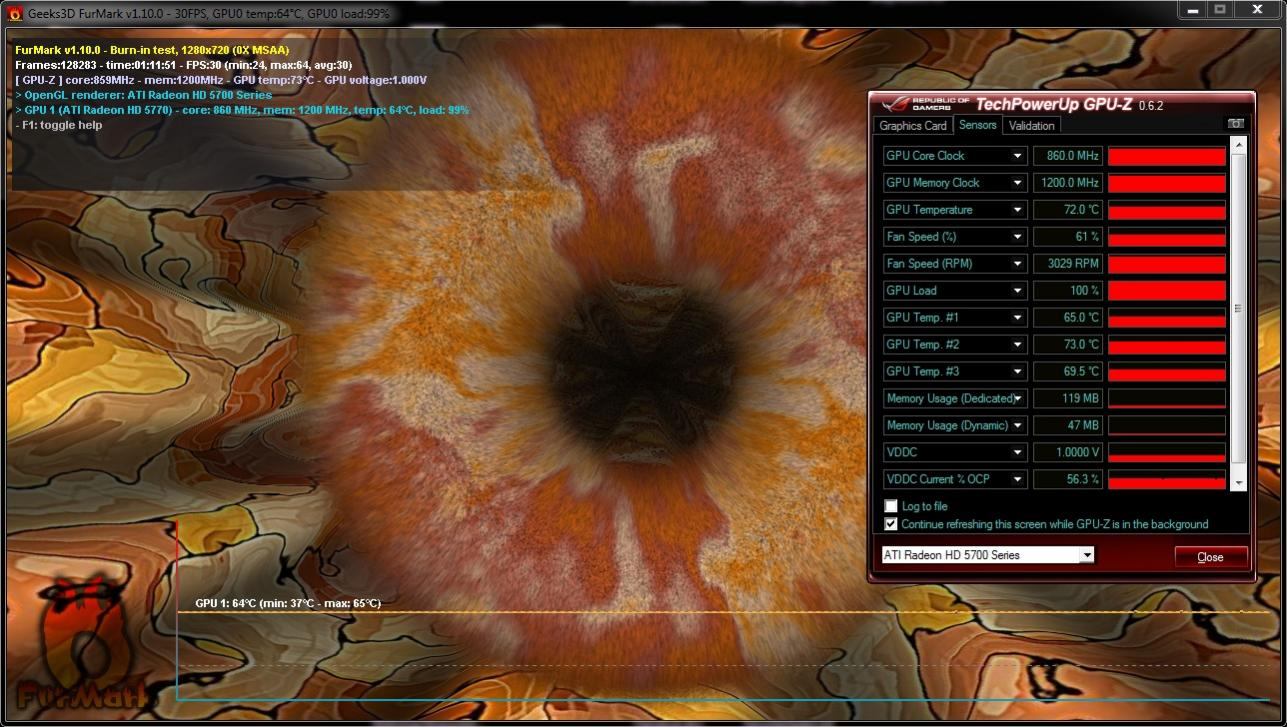Image resolution: width=1287 pixels, height=727 pixels.
Task: Click the GPU Temperature history graph
Action: [x=1167, y=210]
